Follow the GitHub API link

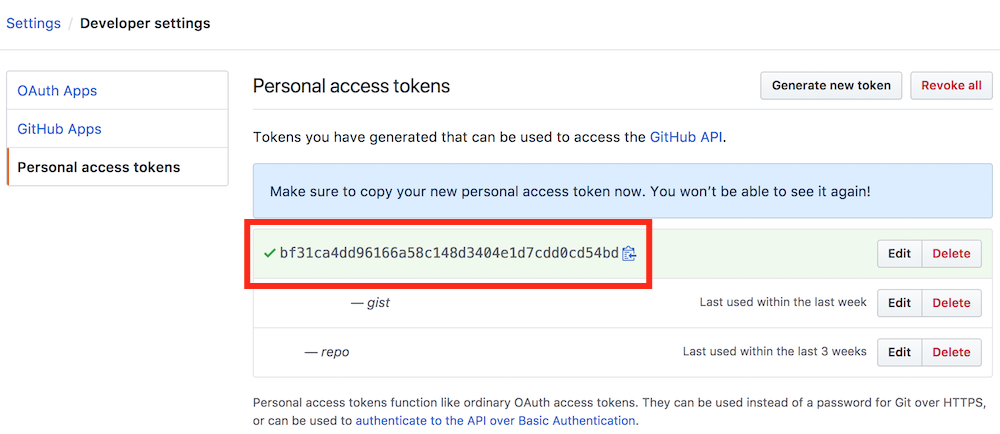[686, 137]
